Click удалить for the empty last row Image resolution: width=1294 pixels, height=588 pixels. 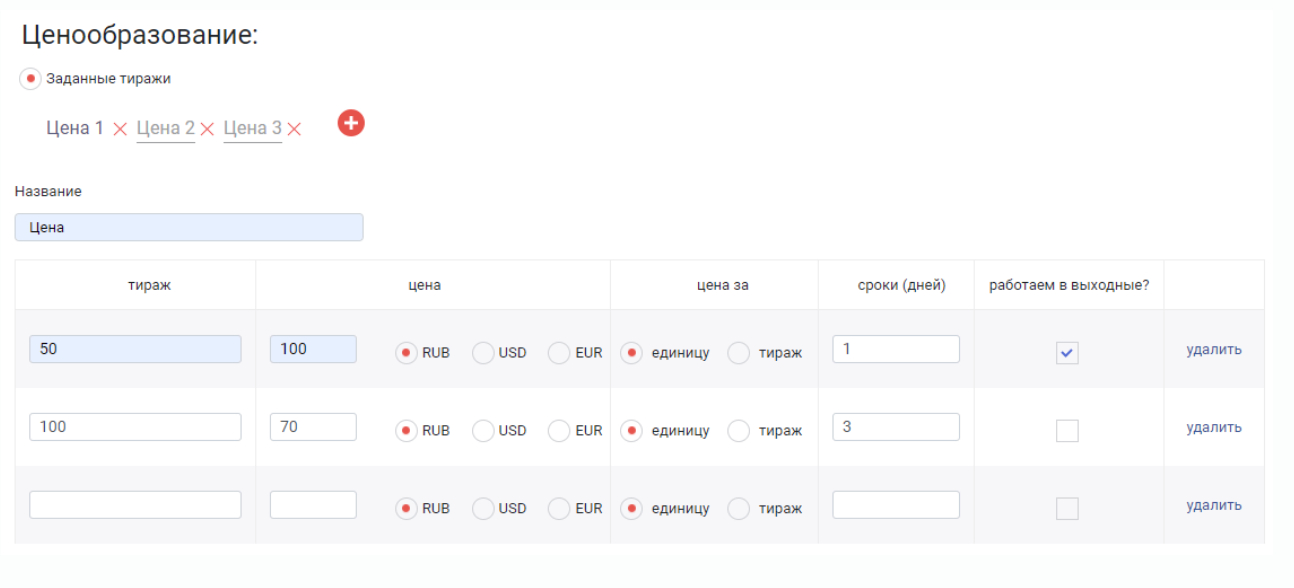click(x=1214, y=505)
